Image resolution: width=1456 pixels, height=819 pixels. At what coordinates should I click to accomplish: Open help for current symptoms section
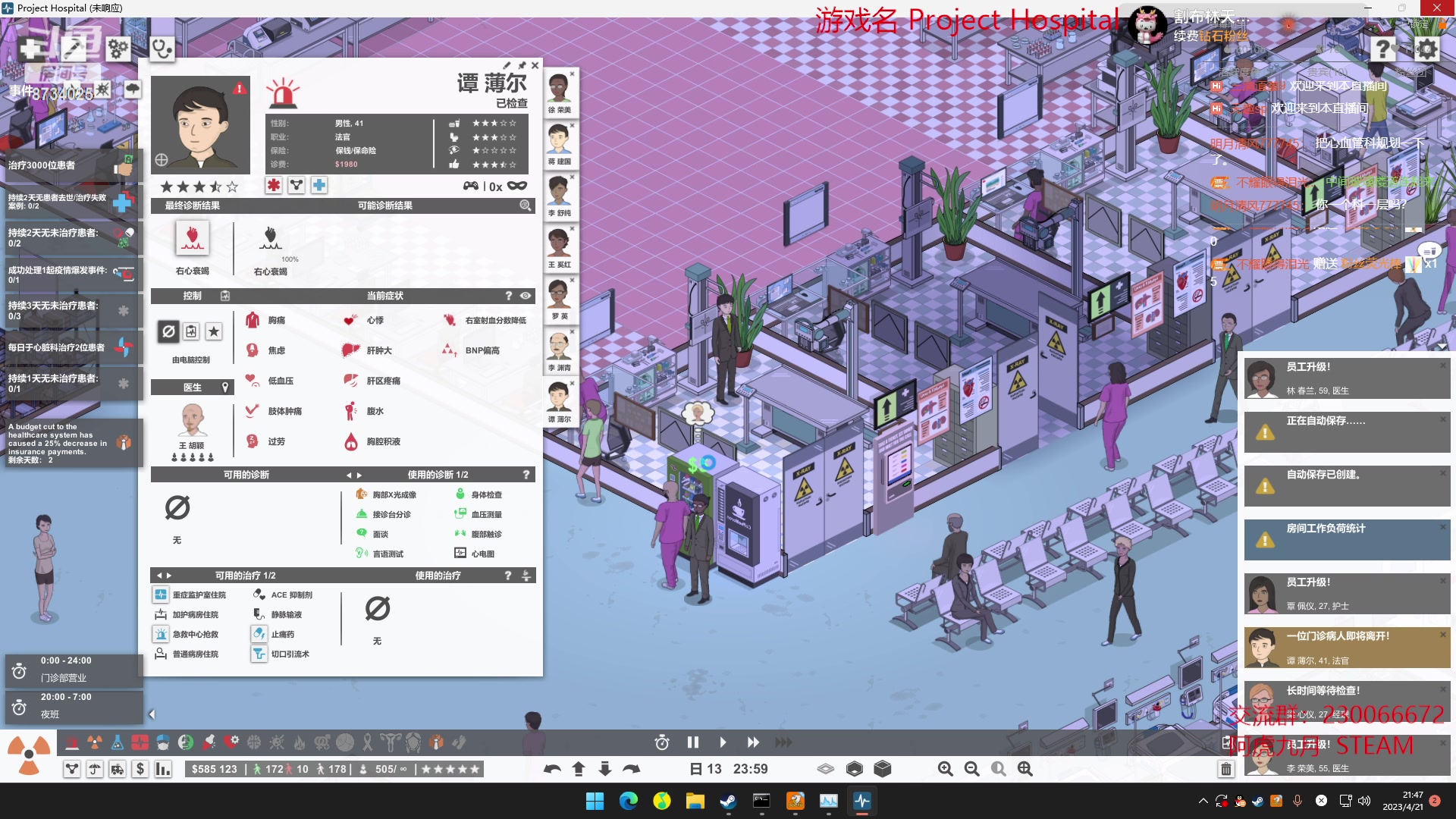[509, 296]
